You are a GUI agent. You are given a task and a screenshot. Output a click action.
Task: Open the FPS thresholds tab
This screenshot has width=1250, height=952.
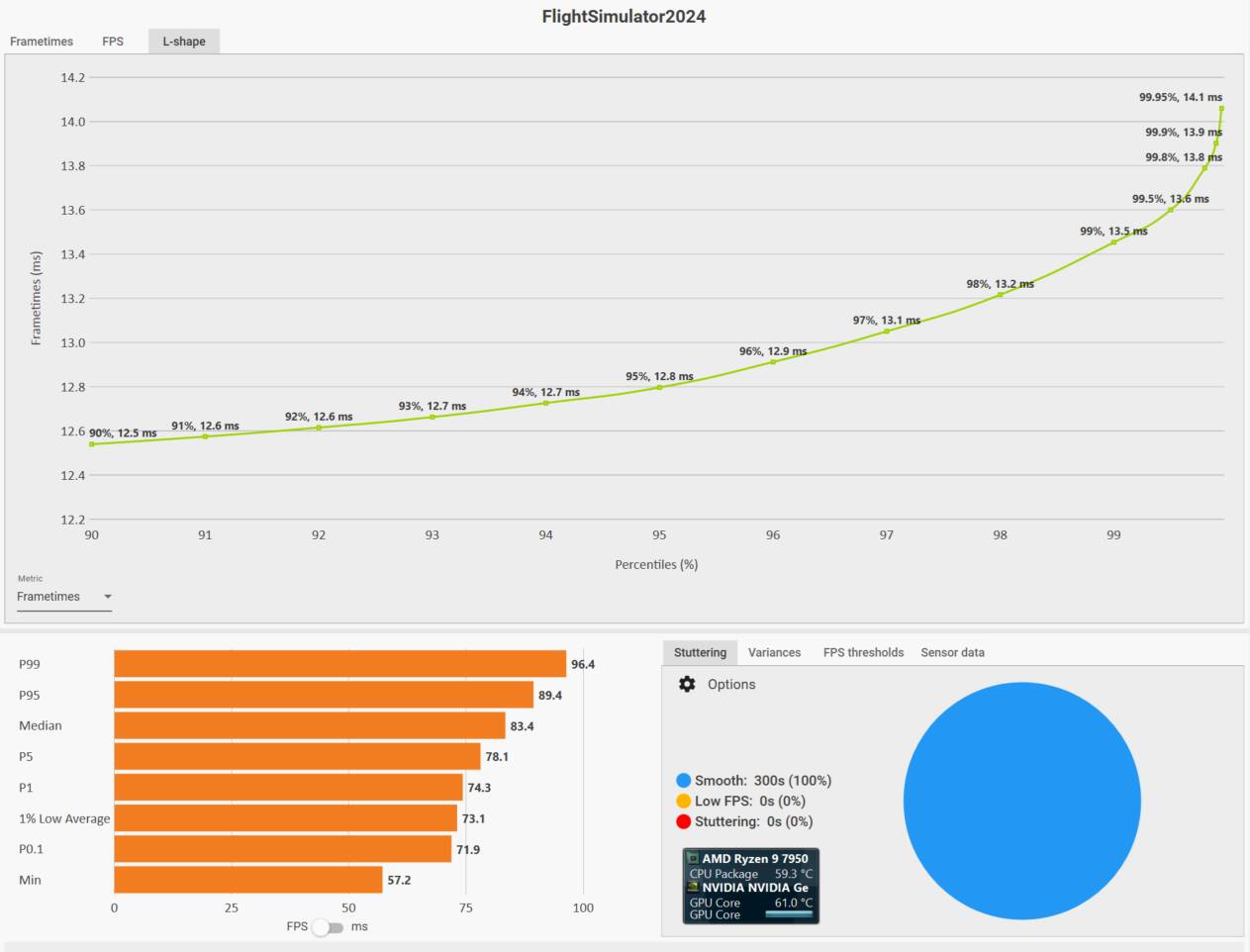[863, 652]
